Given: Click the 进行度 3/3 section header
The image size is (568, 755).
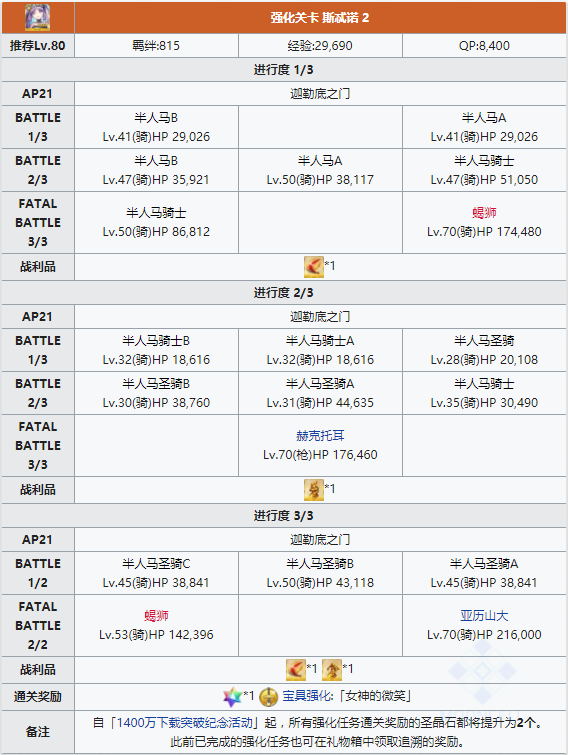Looking at the screenshot, I should (284, 516).
